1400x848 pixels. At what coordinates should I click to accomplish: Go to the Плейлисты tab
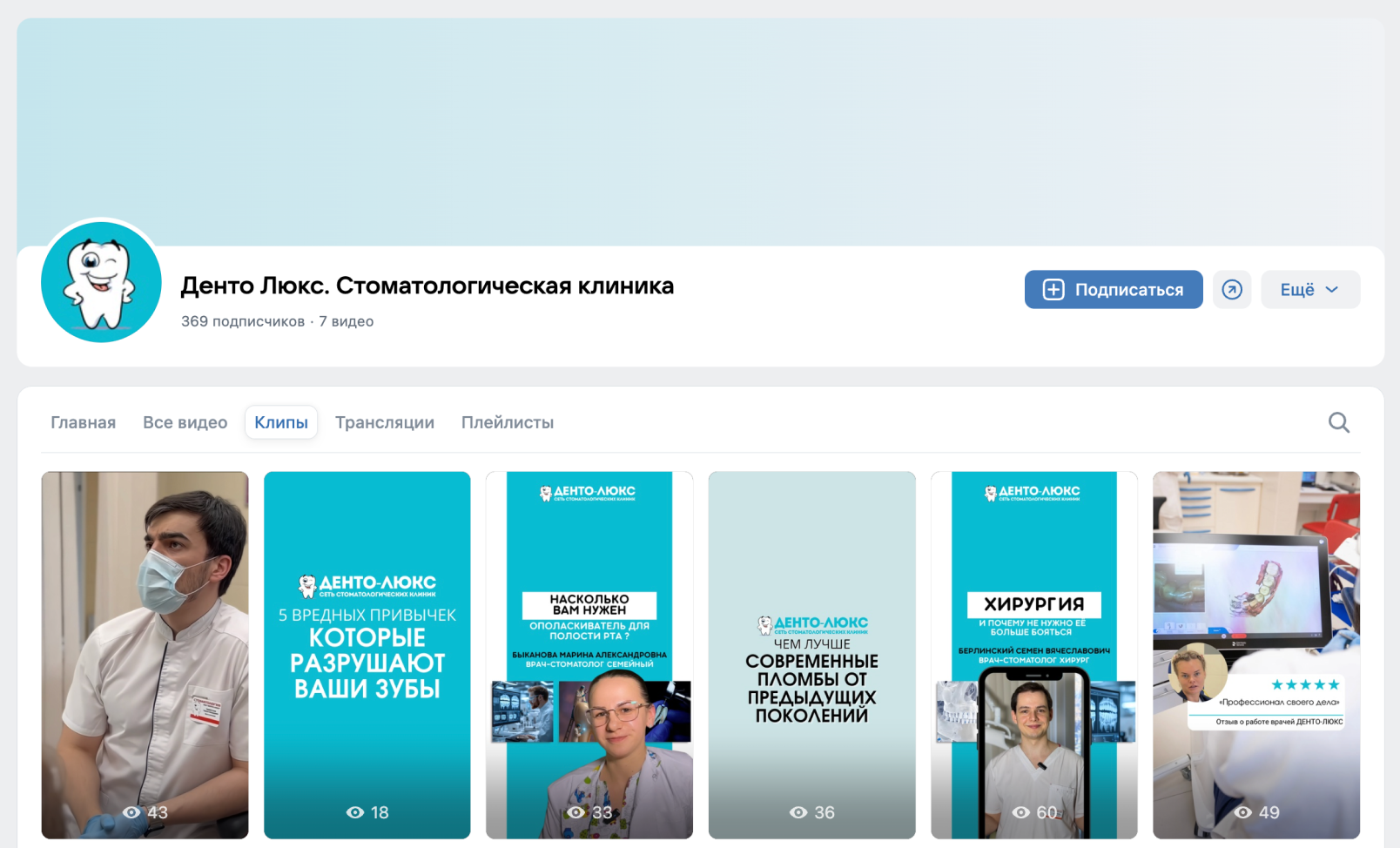[508, 422]
